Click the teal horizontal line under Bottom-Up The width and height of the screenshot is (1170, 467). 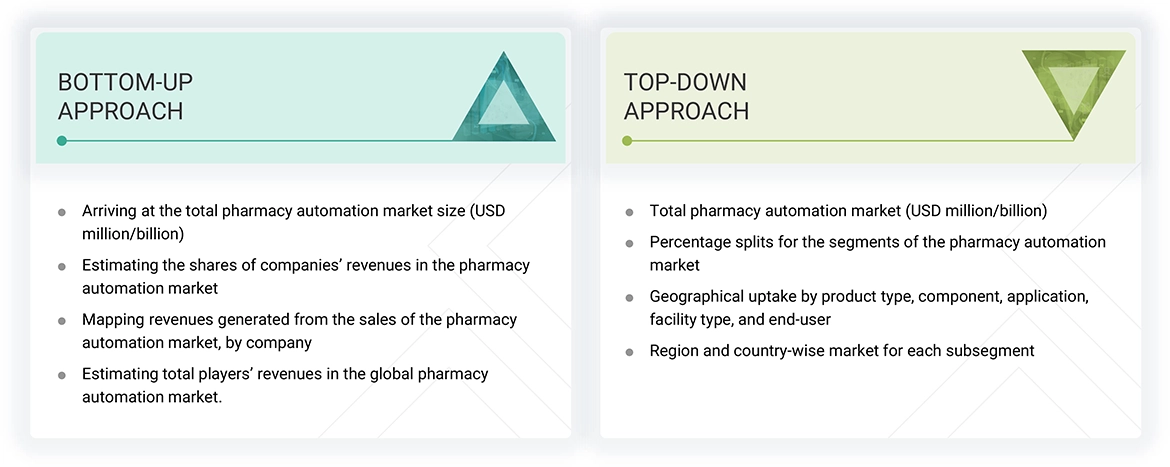300,141
